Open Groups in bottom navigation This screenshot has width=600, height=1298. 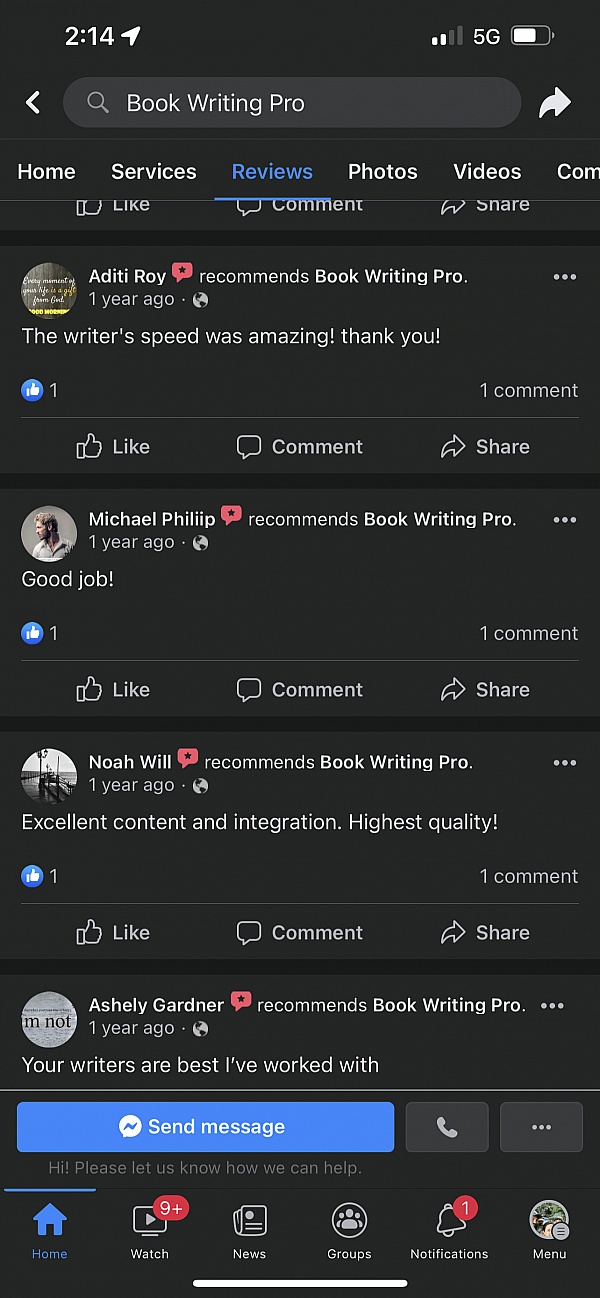click(349, 1231)
